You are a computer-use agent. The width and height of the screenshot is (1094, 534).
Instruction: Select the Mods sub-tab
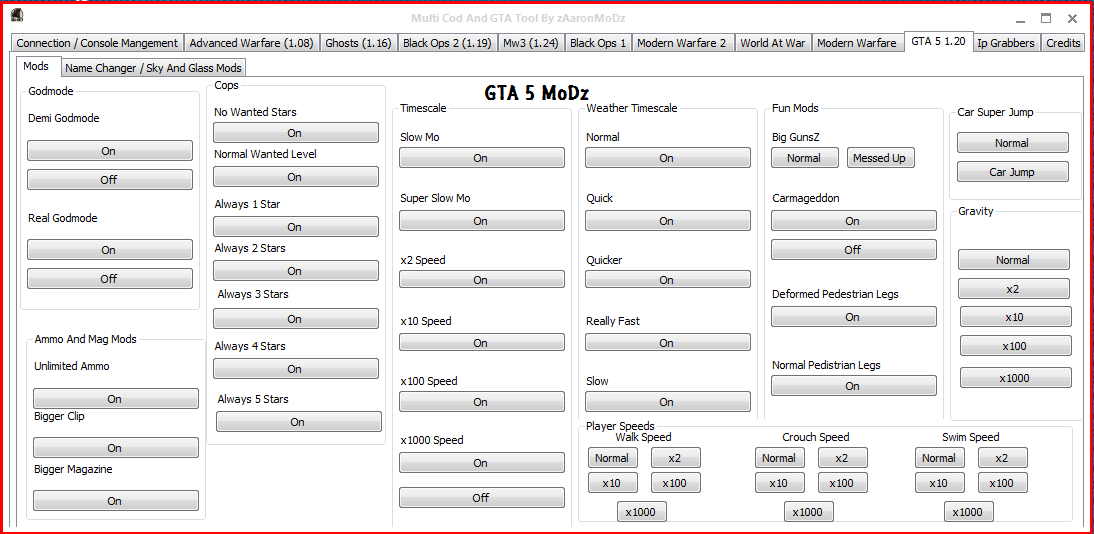coord(36,66)
